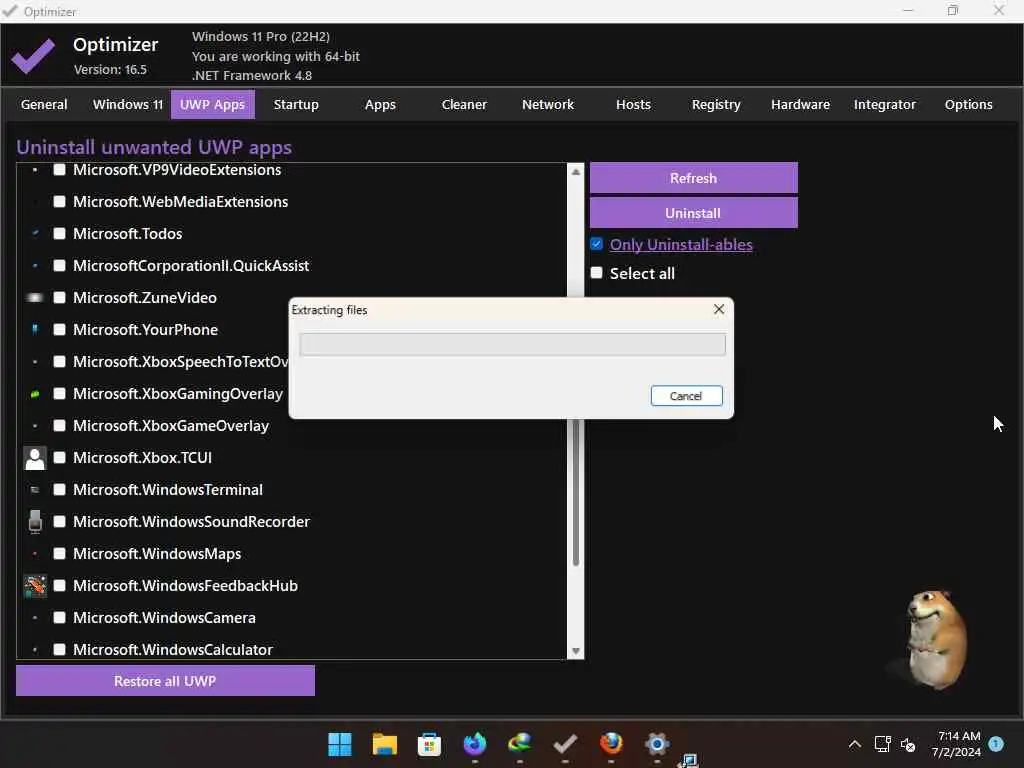Open the Options tab

tap(968, 104)
